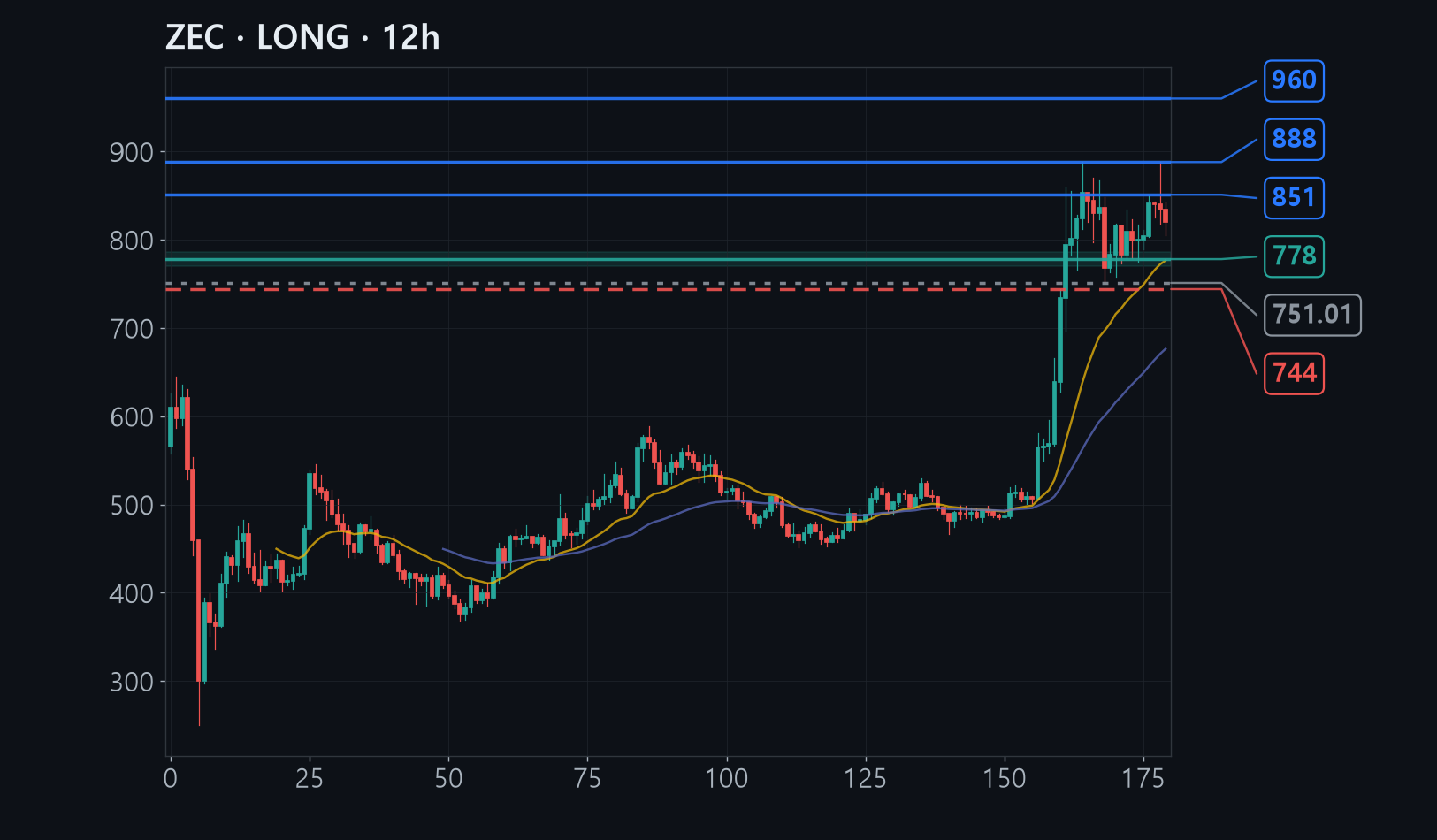Click the 851 price level label
This screenshot has height=840, width=1437.
(x=1294, y=197)
